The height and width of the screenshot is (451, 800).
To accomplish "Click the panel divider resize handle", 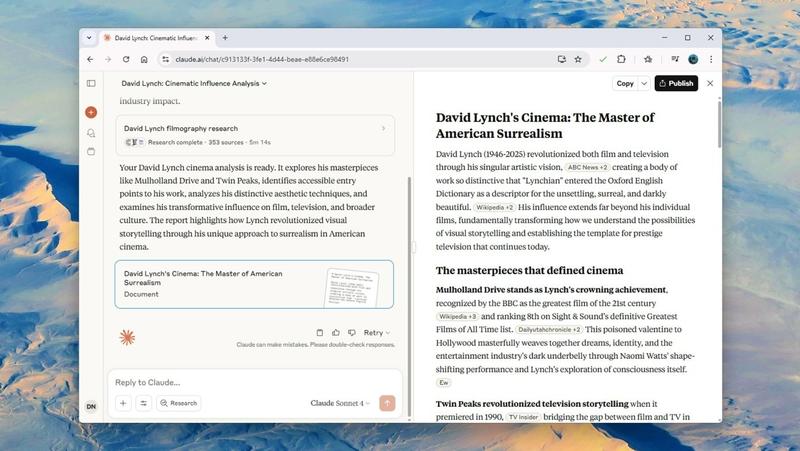I will tap(413, 247).
